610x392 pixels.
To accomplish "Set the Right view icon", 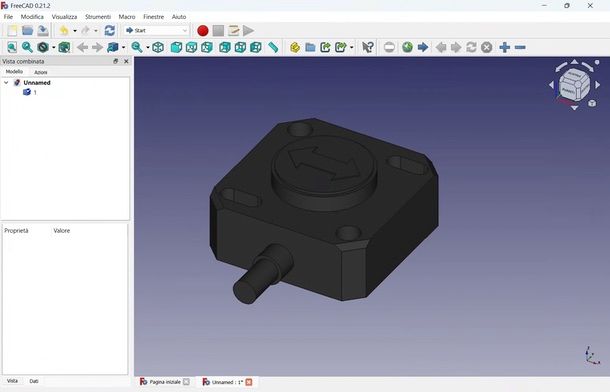I will [207, 47].
